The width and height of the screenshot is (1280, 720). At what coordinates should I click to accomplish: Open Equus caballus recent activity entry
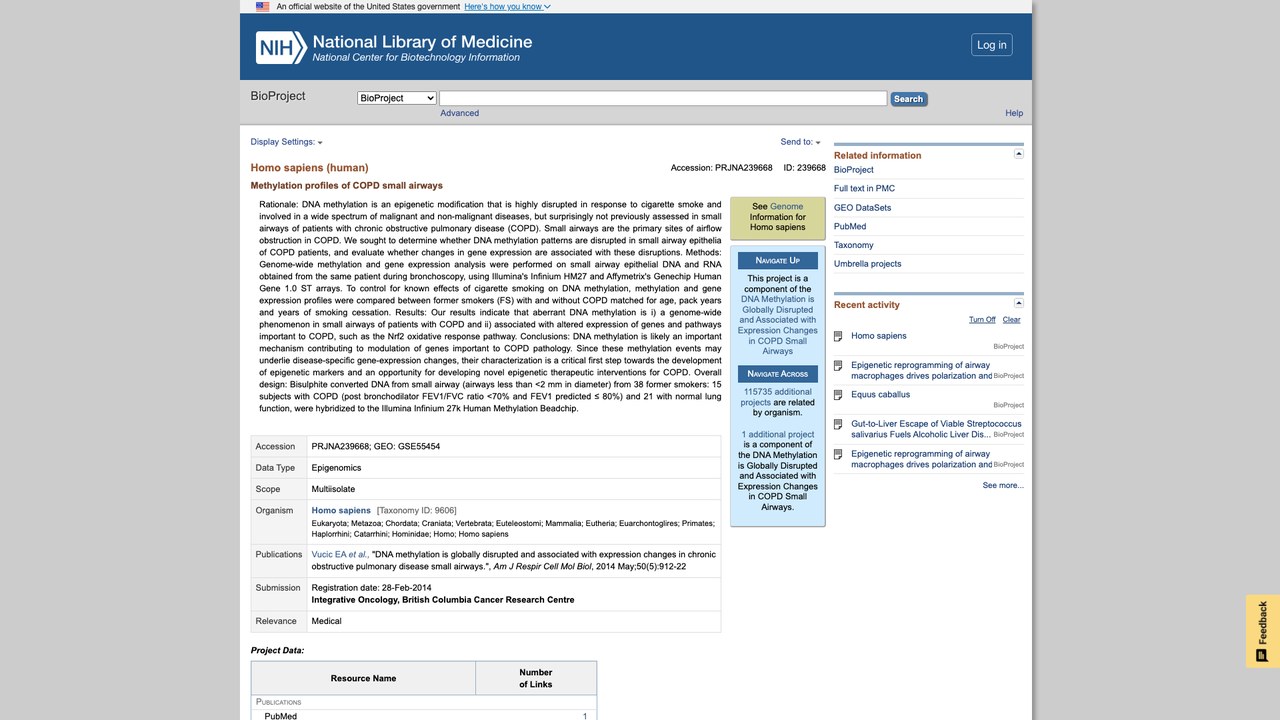881,395
